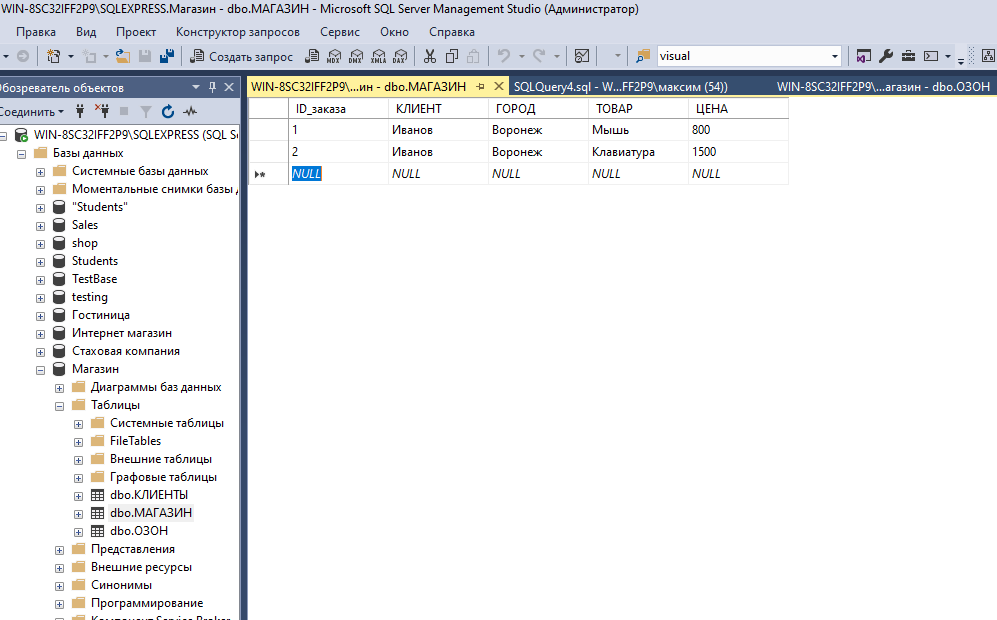997x620 pixels.
Task: Expand the Гостиница database node
Action: point(40,316)
